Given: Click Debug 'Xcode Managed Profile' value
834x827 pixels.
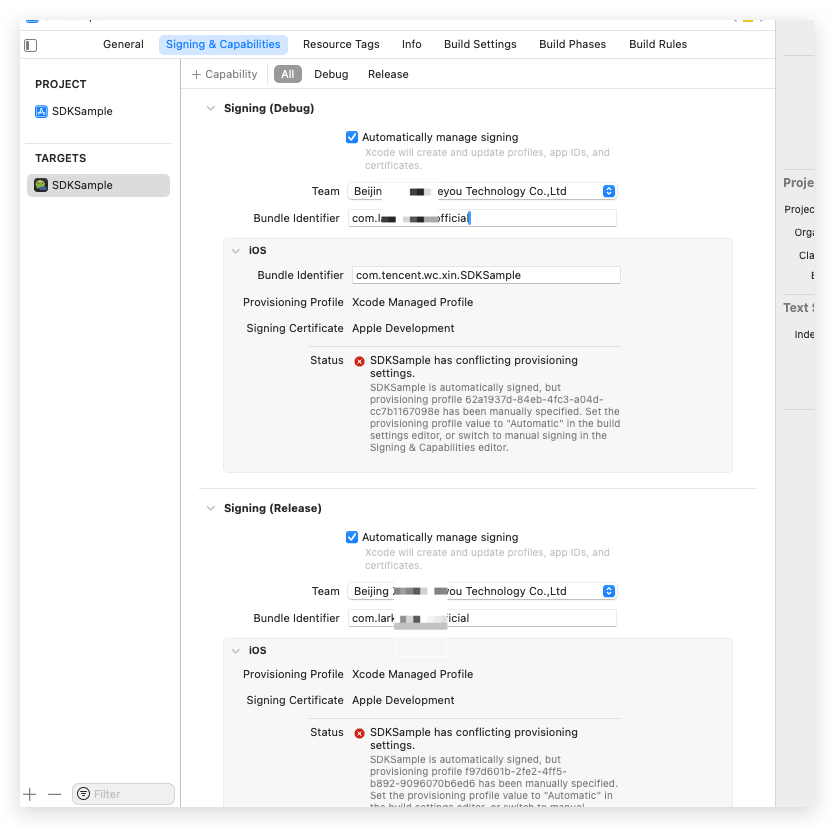Looking at the screenshot, I should (412, 302).
